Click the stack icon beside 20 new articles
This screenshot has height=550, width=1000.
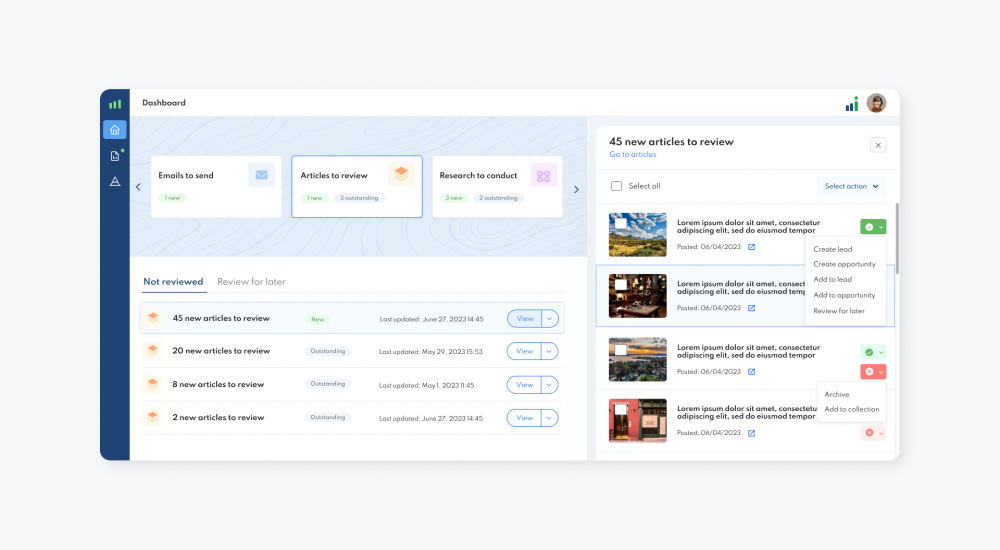pyautogui.click(x=152, y=350)
